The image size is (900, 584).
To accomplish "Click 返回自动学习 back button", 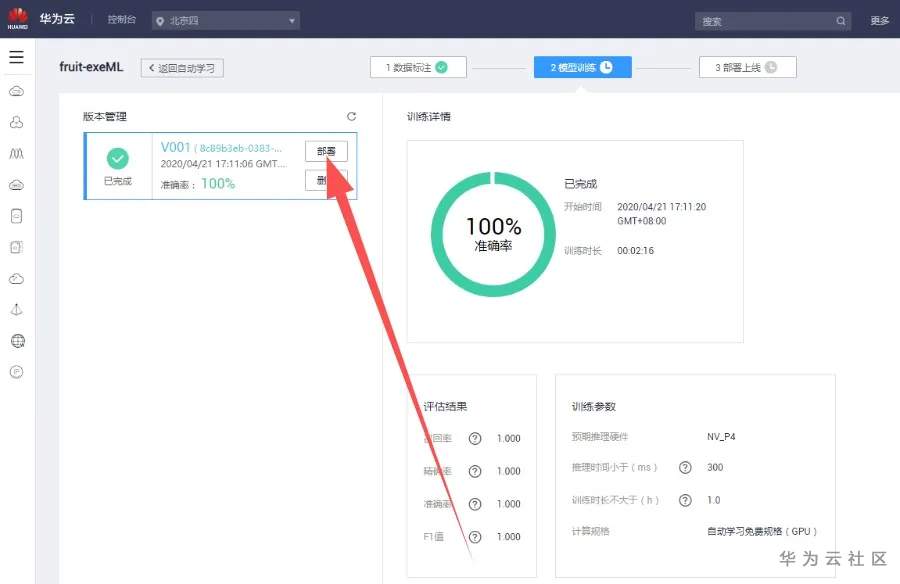I will [182, 68].
